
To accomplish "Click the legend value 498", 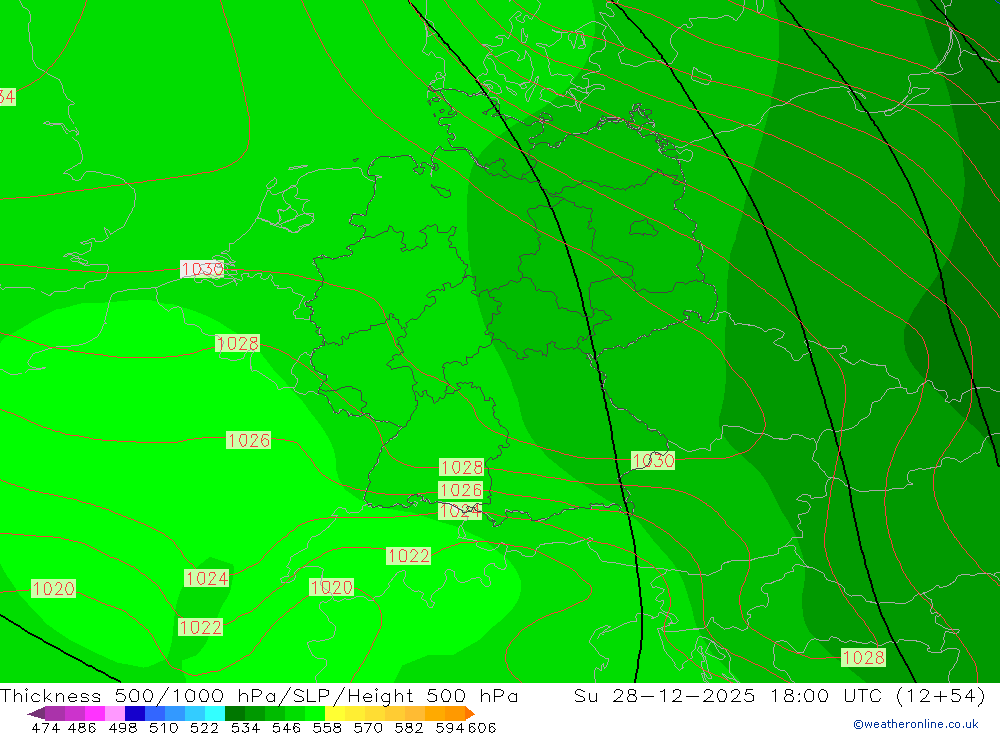I will 123,728.
